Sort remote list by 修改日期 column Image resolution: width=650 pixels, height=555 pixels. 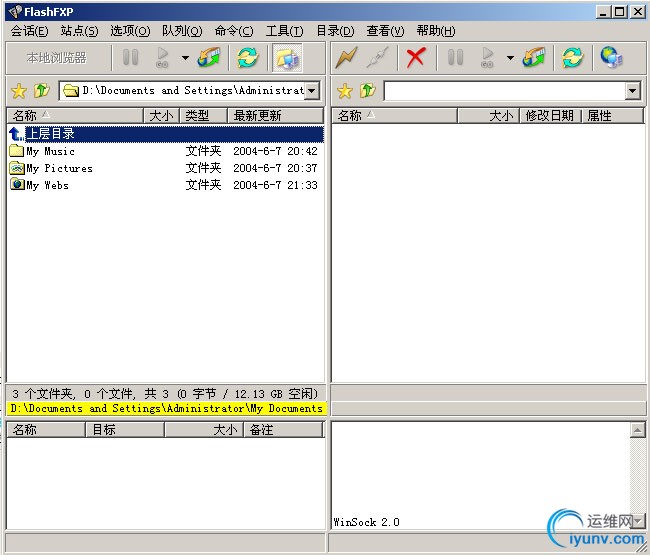pyautogui.click(x=551, y=115)
